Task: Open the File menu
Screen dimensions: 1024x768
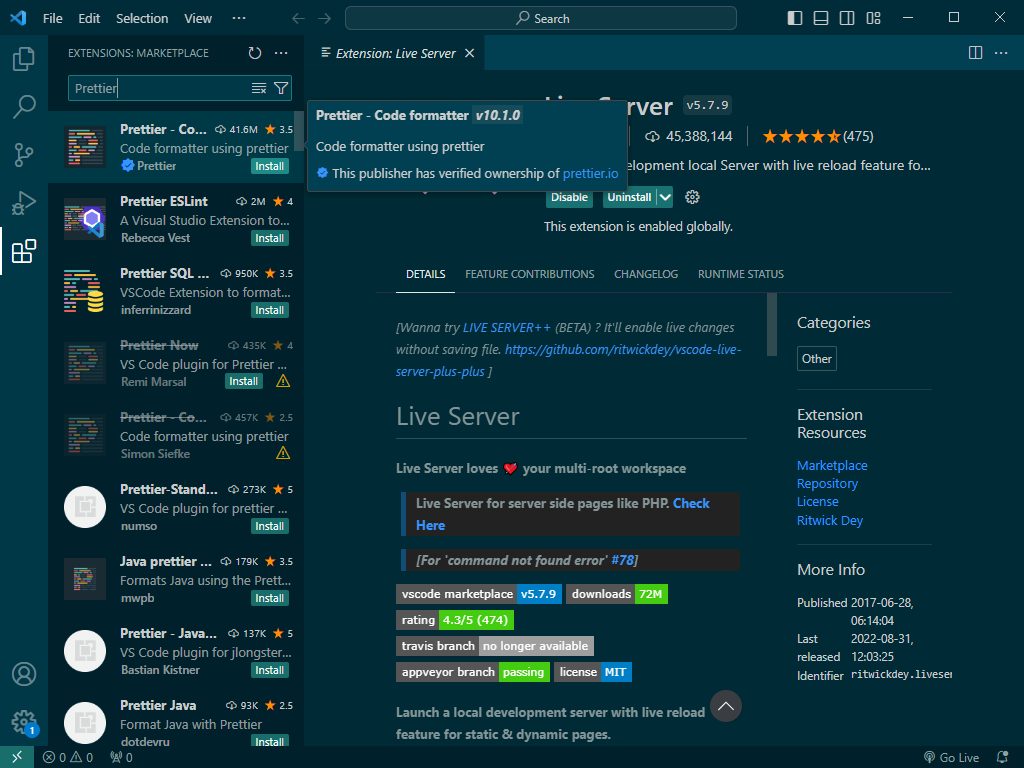Action: click(52, 18)
